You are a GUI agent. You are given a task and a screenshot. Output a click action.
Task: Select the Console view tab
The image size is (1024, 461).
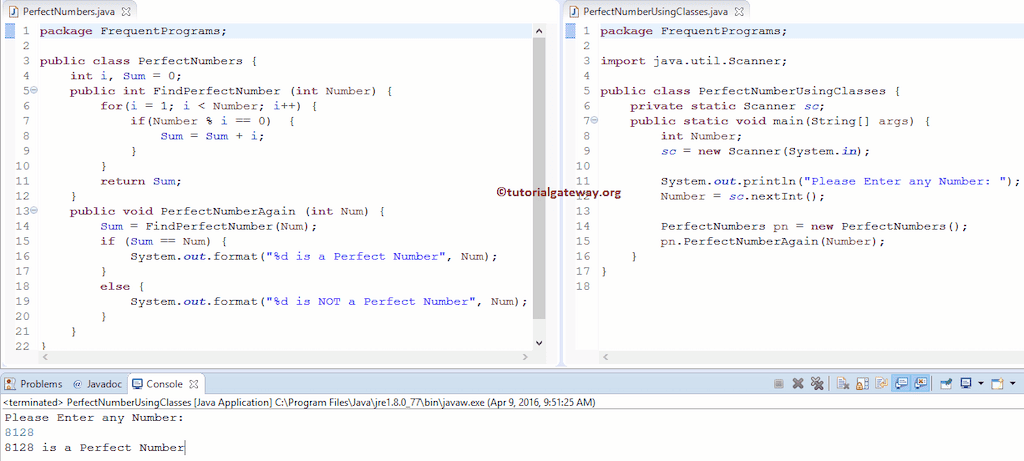[164, 384]
